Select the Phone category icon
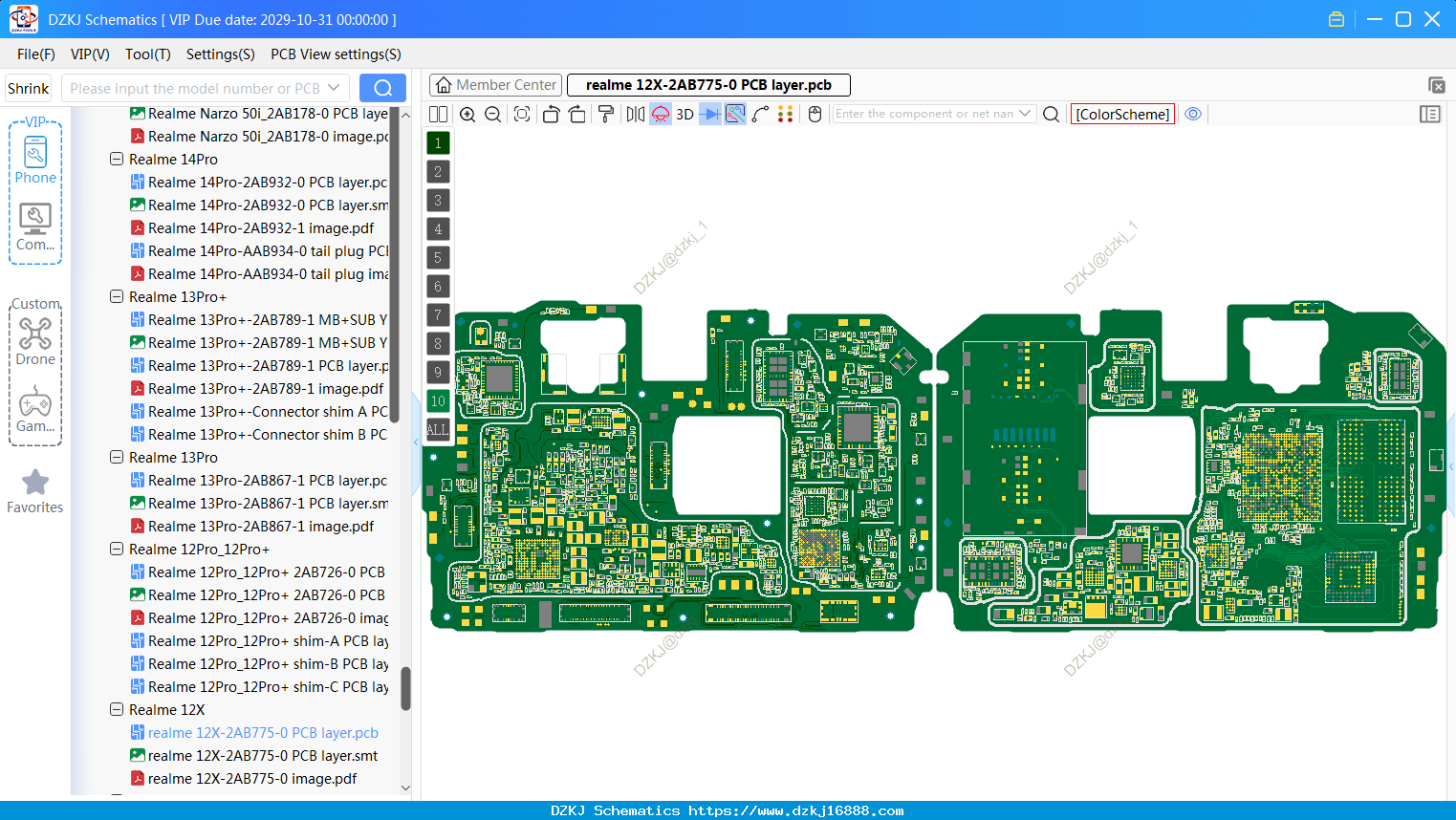 [x=35, y=158]
